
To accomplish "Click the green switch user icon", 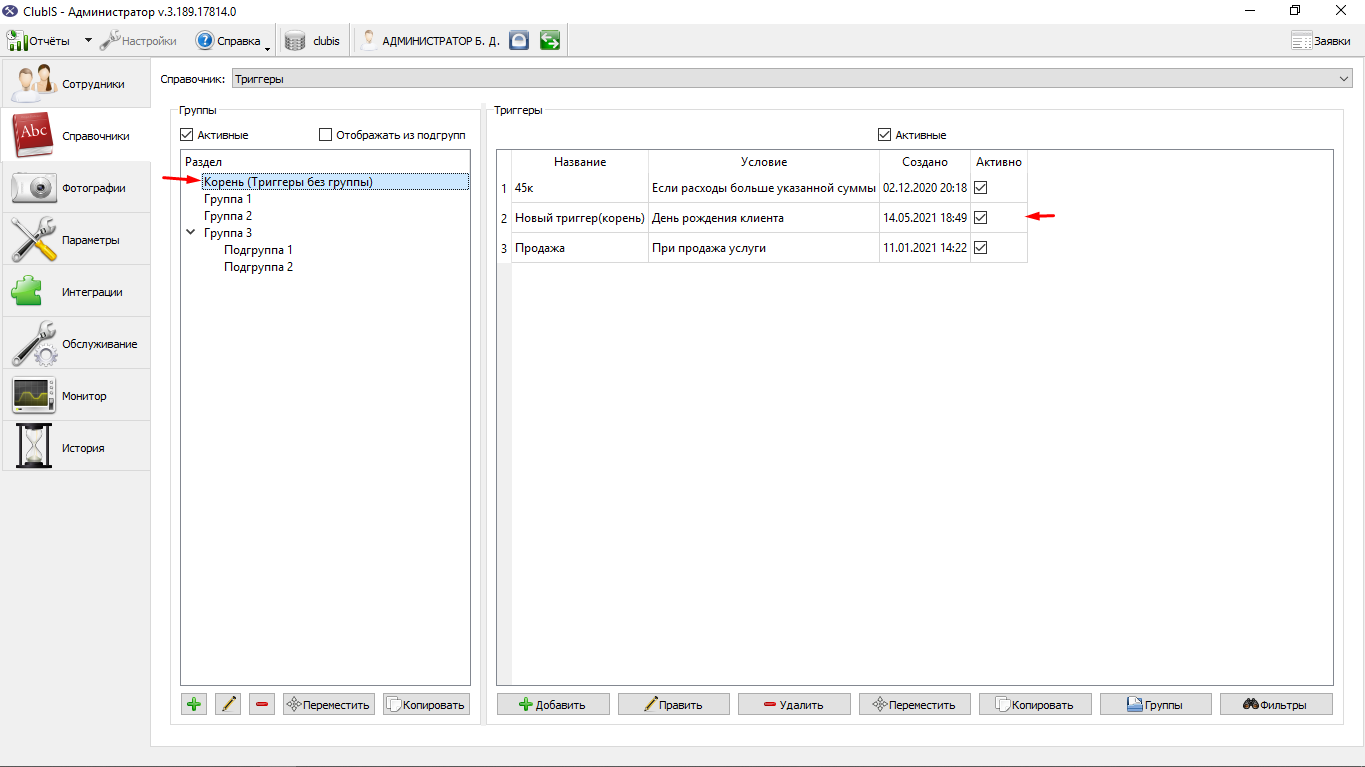I will pyautogui.click(x=549, y=41).
